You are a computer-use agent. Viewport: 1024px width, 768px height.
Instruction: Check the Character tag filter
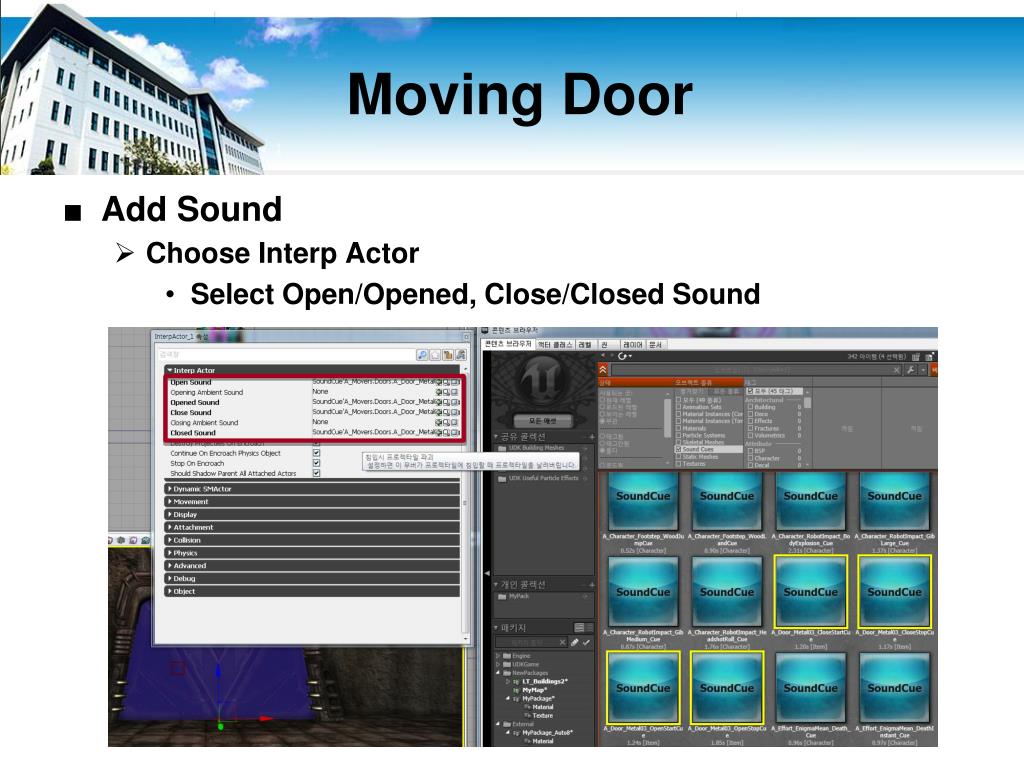750,458
